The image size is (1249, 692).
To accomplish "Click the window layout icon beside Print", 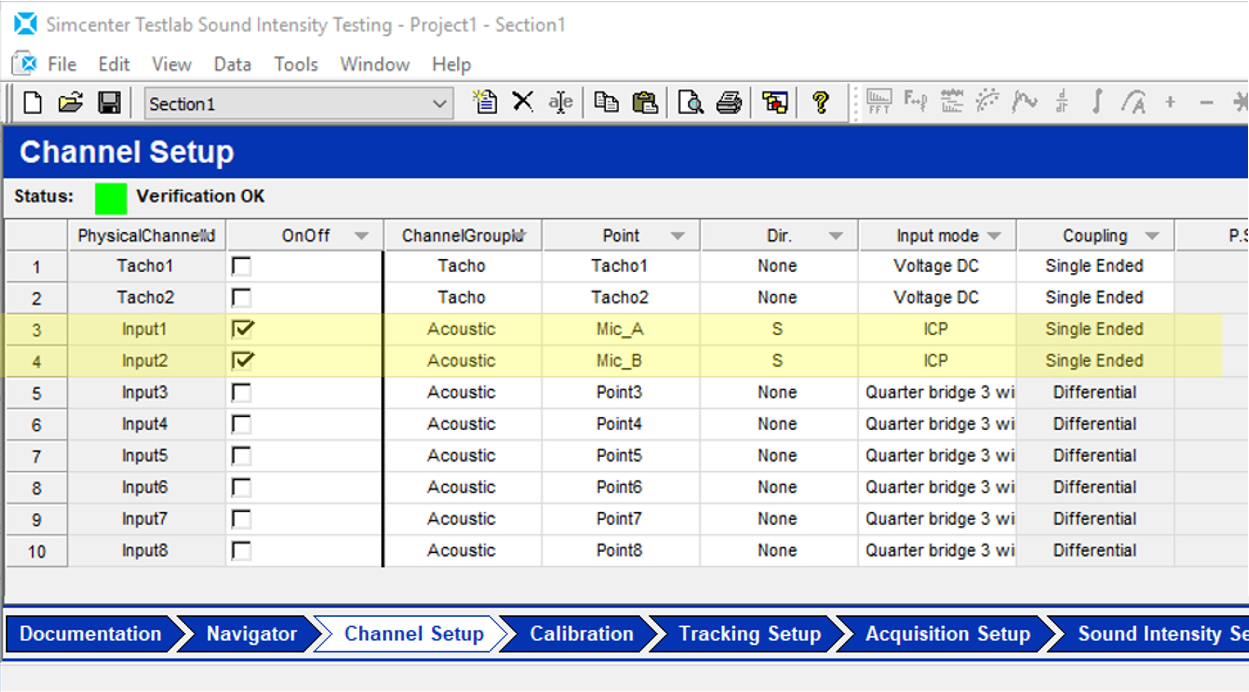I will pyautogui.click(x=775, y=102).
